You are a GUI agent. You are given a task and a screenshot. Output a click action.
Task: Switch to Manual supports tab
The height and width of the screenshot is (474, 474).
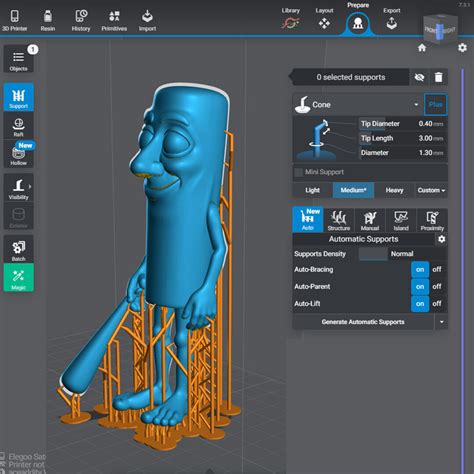[x=370, y=220]
